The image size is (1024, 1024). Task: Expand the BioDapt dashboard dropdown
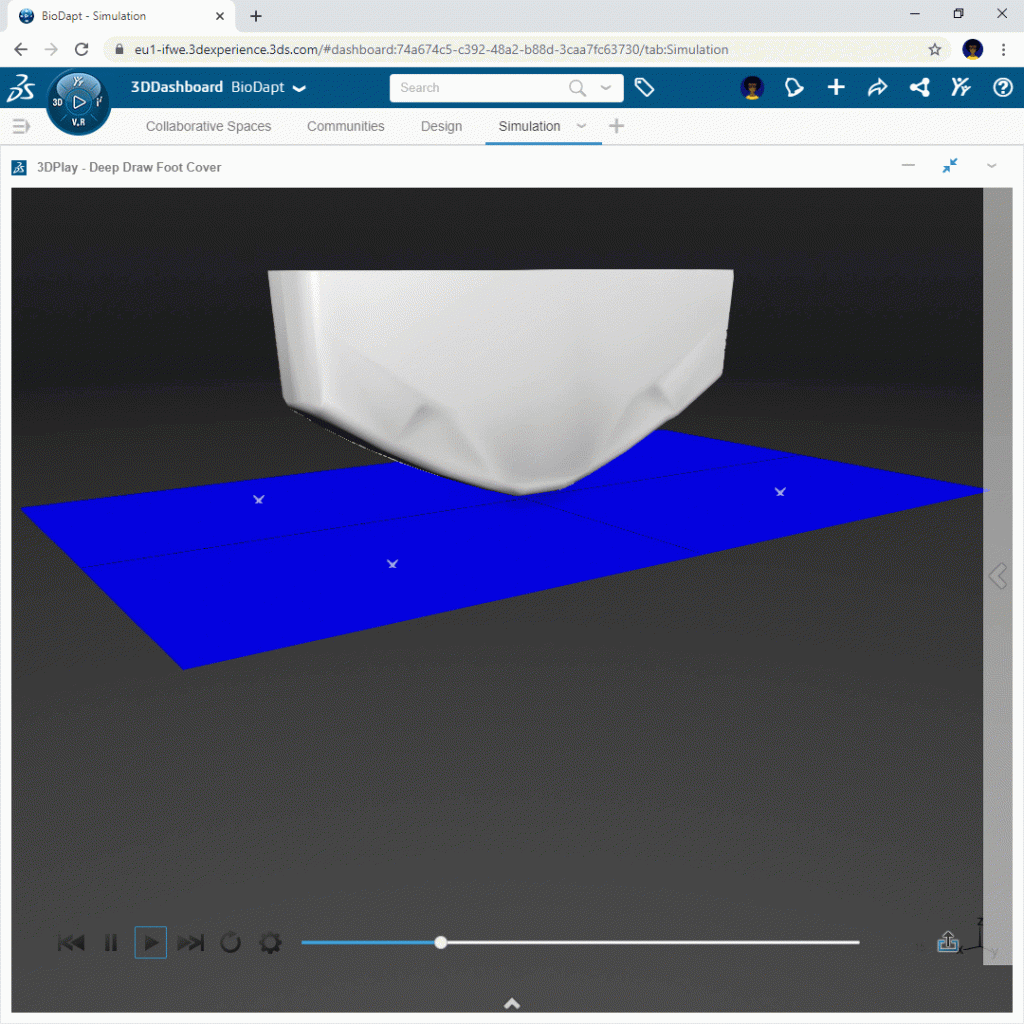coord(298,88)
